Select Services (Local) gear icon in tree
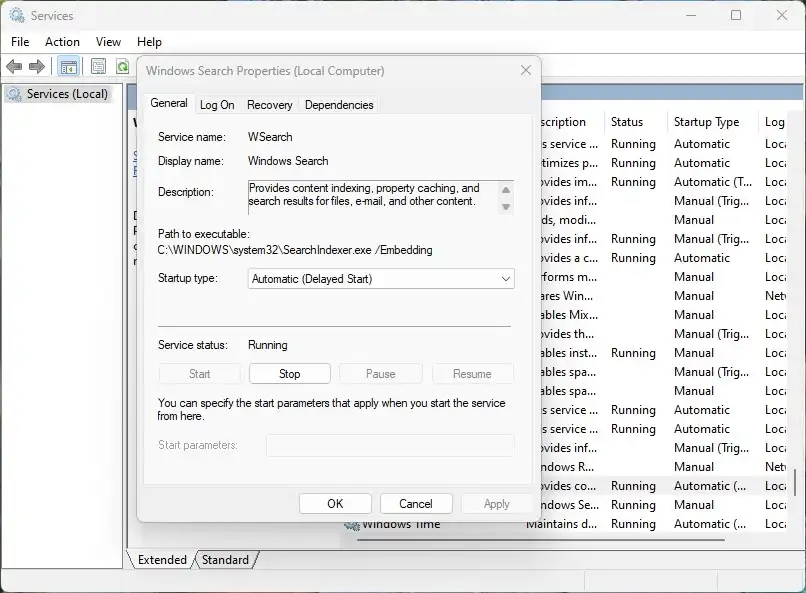The height and width of the screenshot is (593, 806). (15, 94)
